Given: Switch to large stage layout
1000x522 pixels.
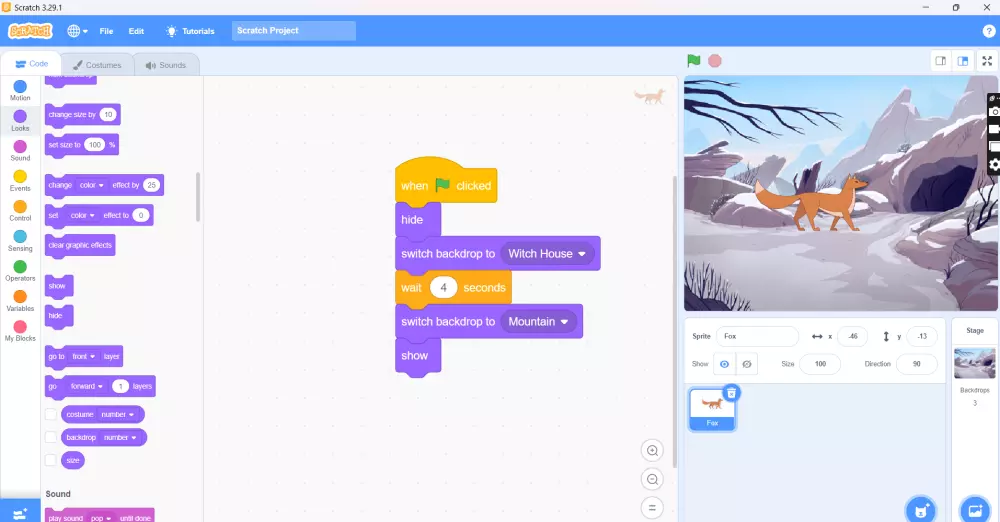Looking at the screenshot, I should click(x=963, y=61).
